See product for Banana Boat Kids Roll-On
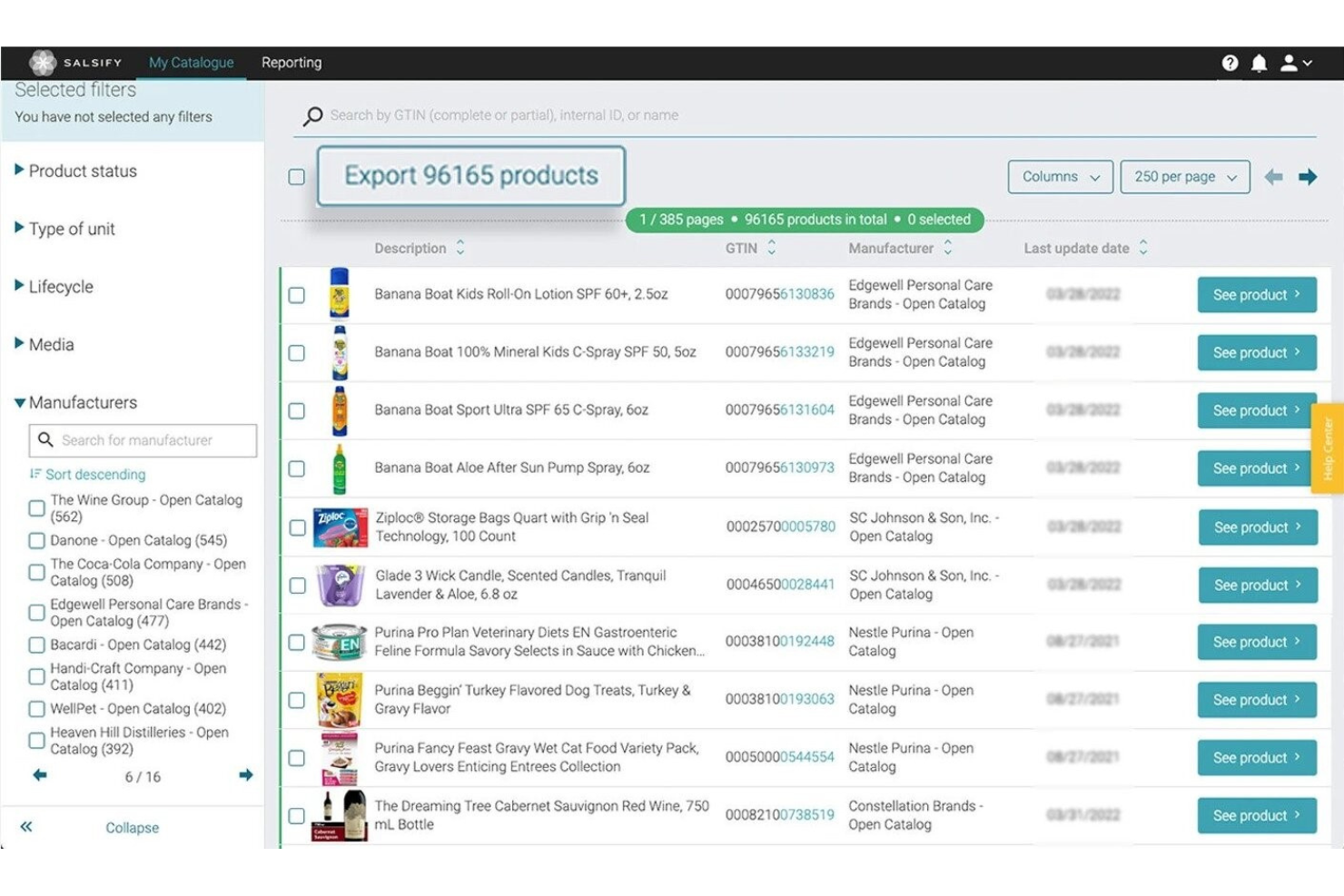Image resolution: width=1344 pixels, height=896 pixels. (x=1257, y=295)
